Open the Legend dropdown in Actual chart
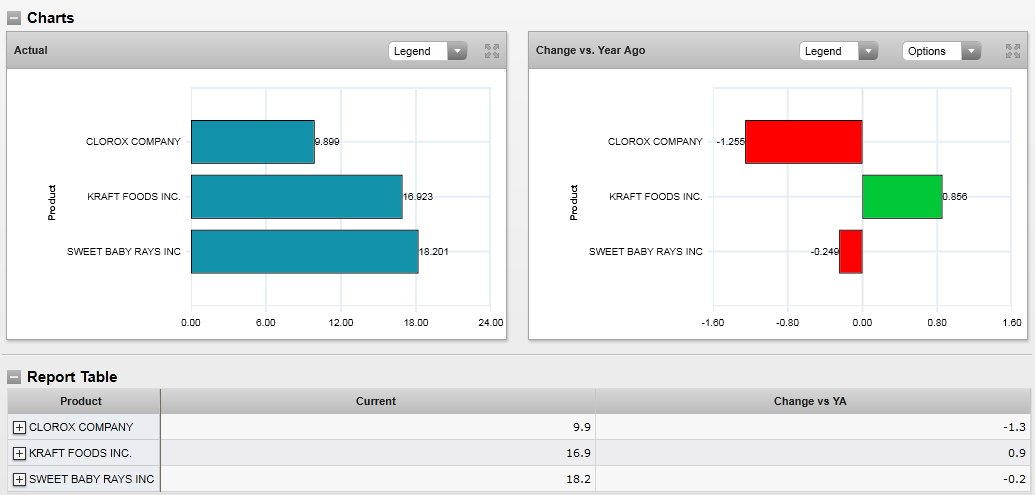The height and width of the screenshot is (495, 1035). pos(428,51)
